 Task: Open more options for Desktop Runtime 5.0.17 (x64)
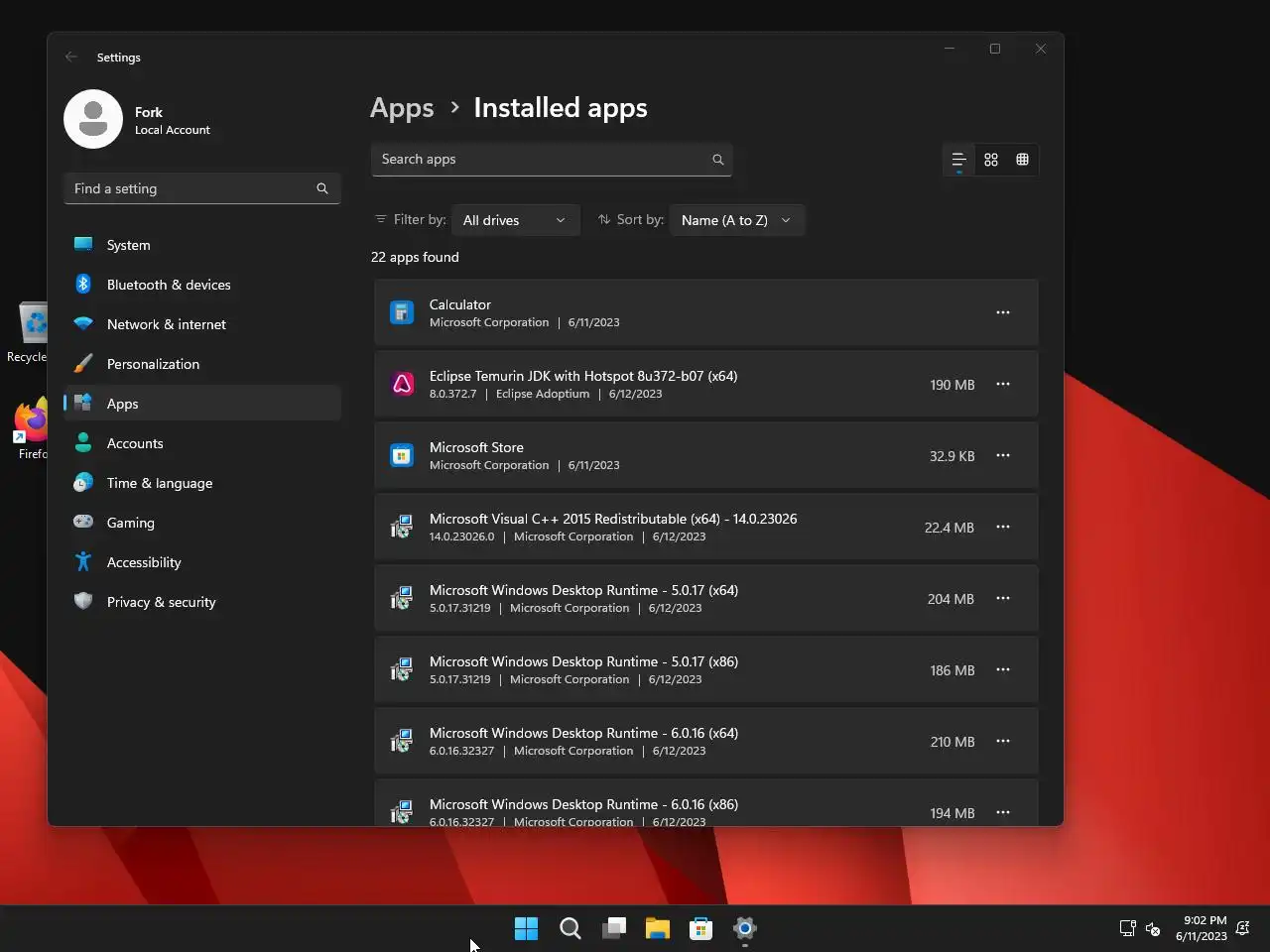1003,598
